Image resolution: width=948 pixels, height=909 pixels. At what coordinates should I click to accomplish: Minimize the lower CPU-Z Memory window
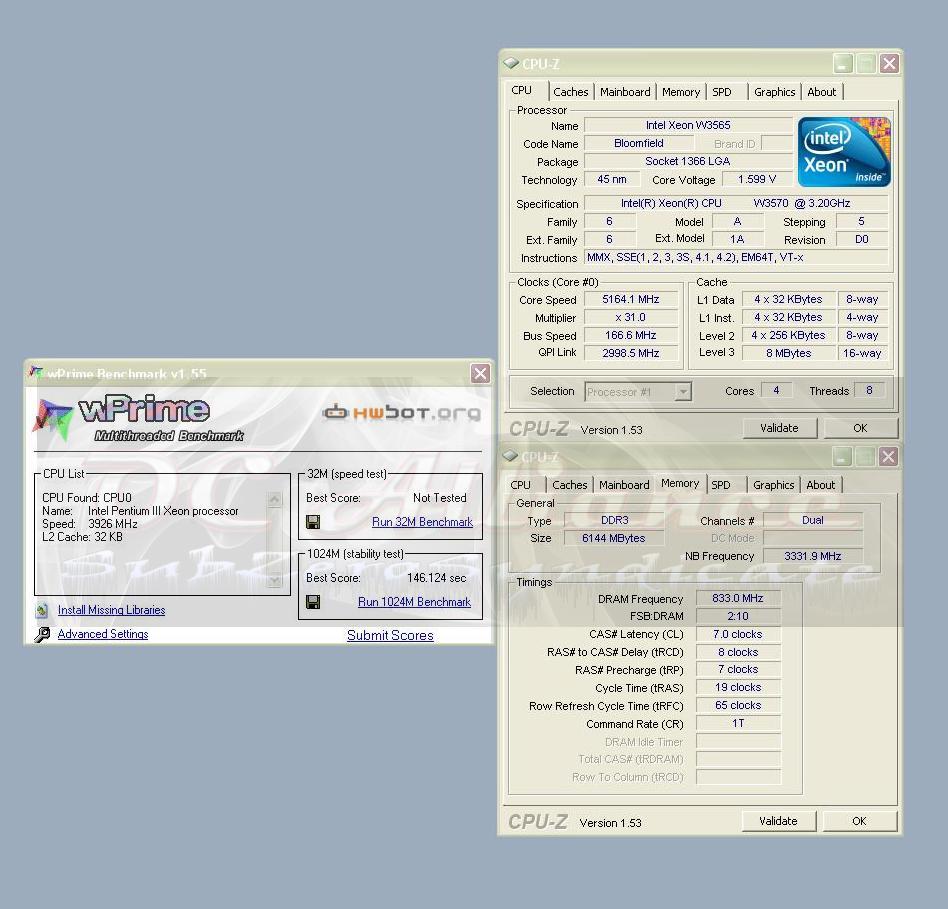click(842, 456)
